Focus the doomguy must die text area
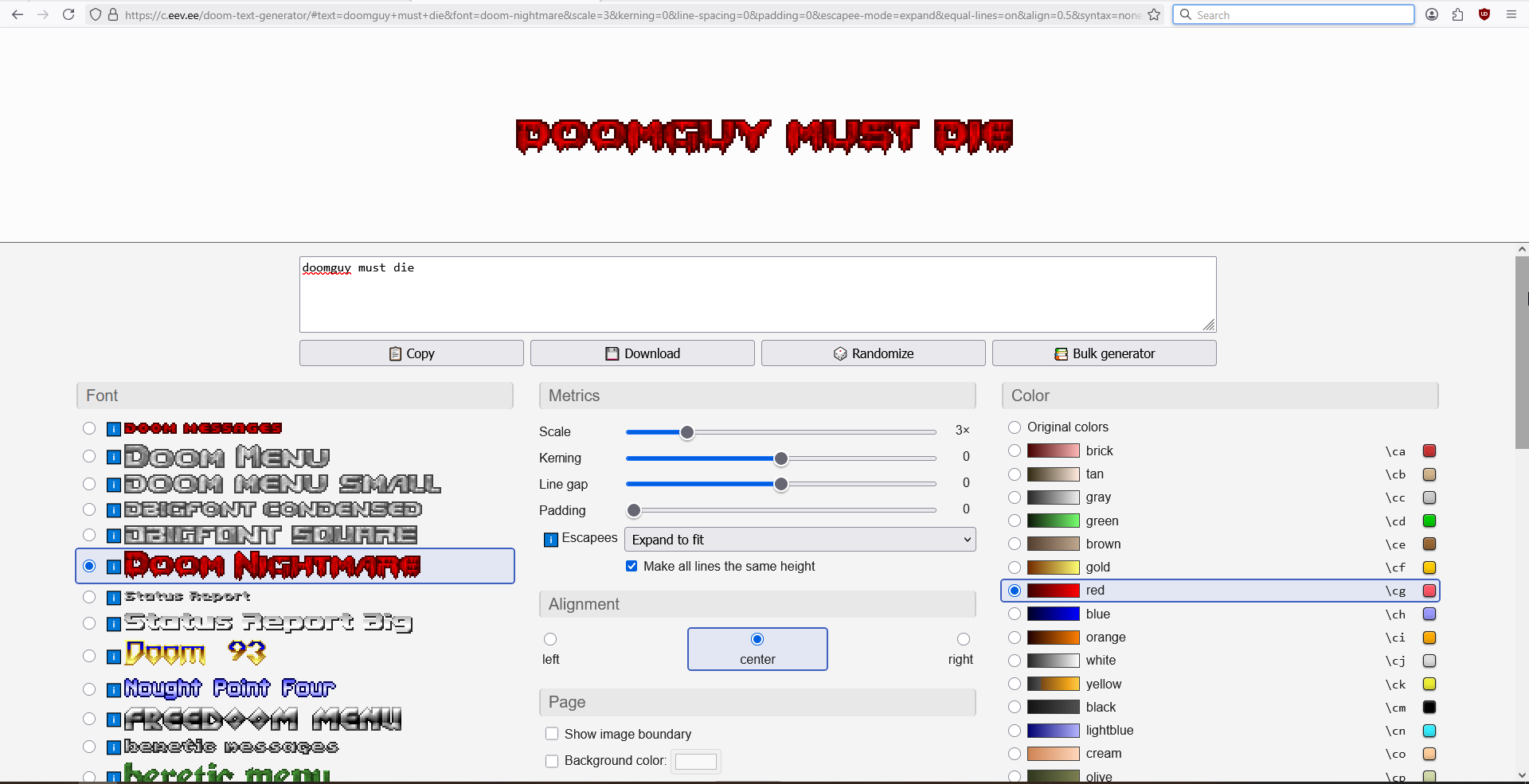1529x784 pixels. pyautogui.click(x=758, y=294)
